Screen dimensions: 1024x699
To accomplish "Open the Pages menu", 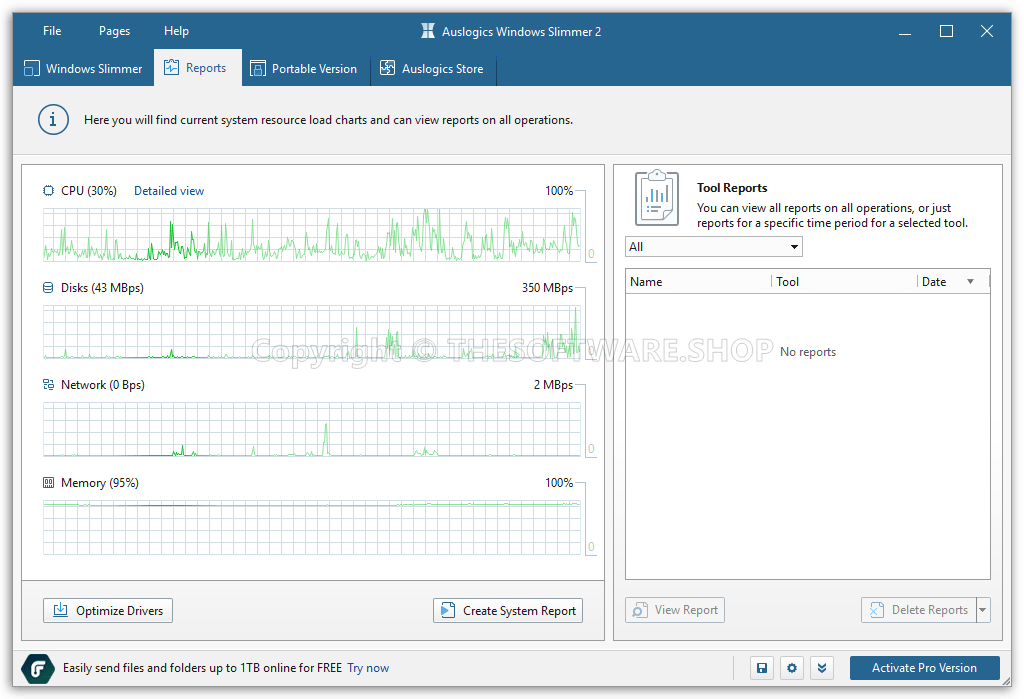I will click(x=114, y=31).
